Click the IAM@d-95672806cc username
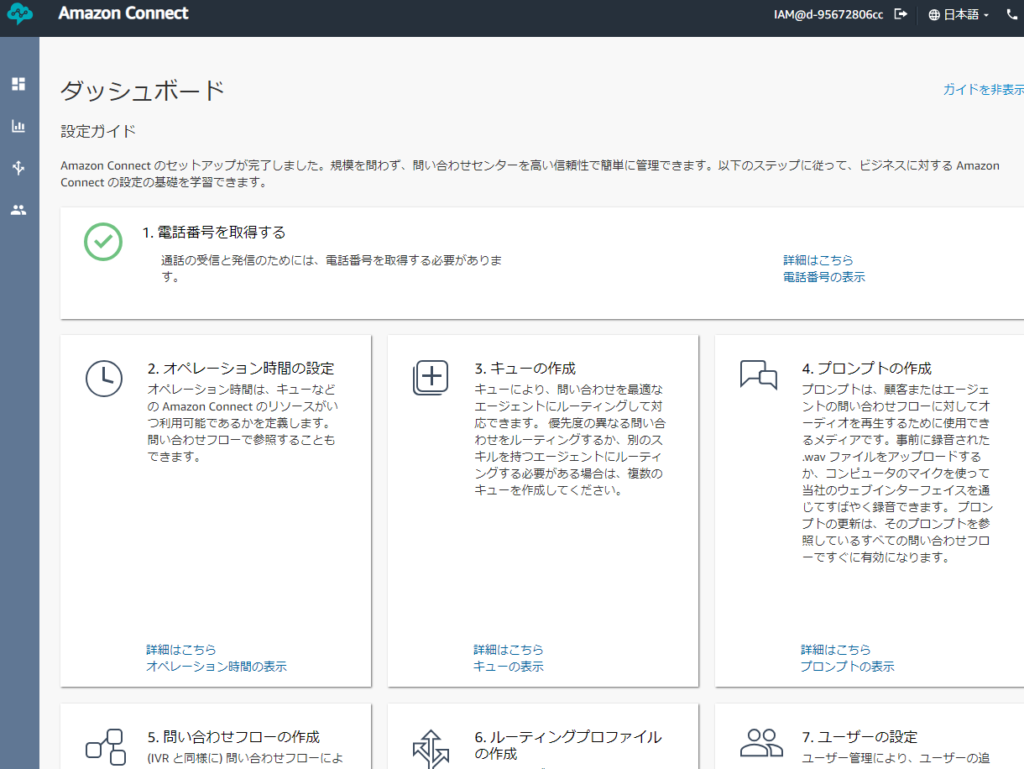The height and width of the screenshot is (769, 1024). (828, 14)
